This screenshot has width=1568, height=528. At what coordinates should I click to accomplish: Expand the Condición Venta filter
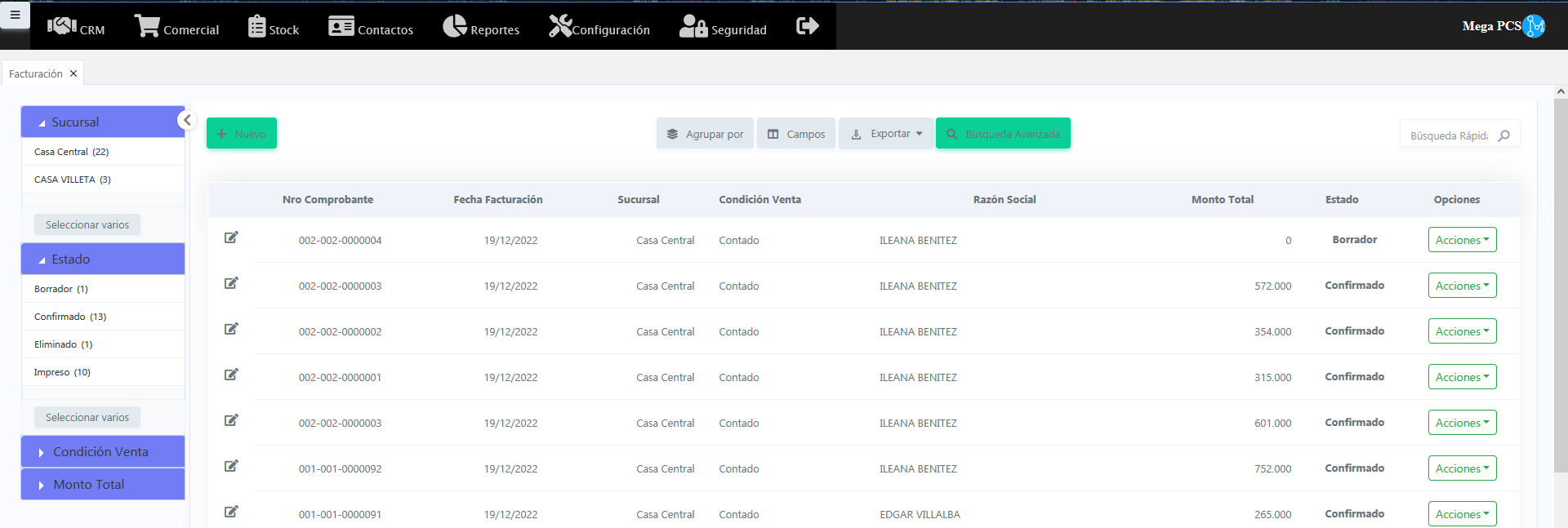(102, 452)
